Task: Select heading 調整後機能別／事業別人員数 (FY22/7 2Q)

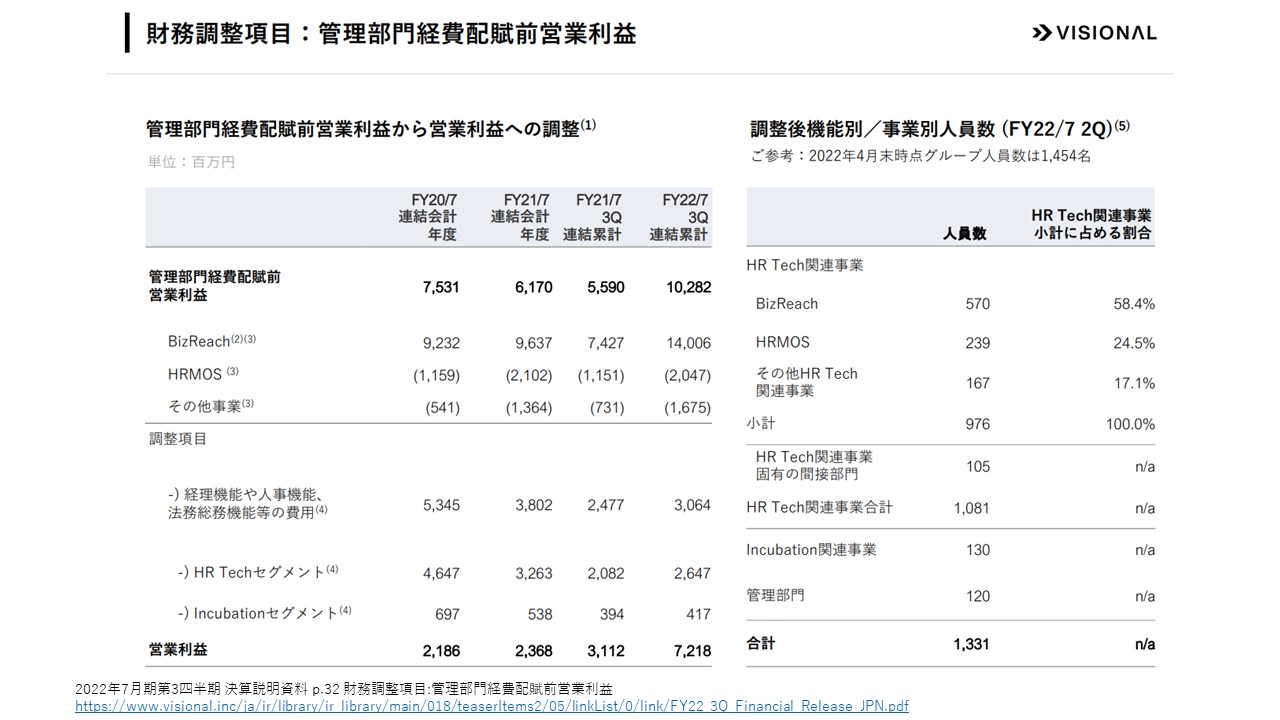Action: [x=940, y=128]
